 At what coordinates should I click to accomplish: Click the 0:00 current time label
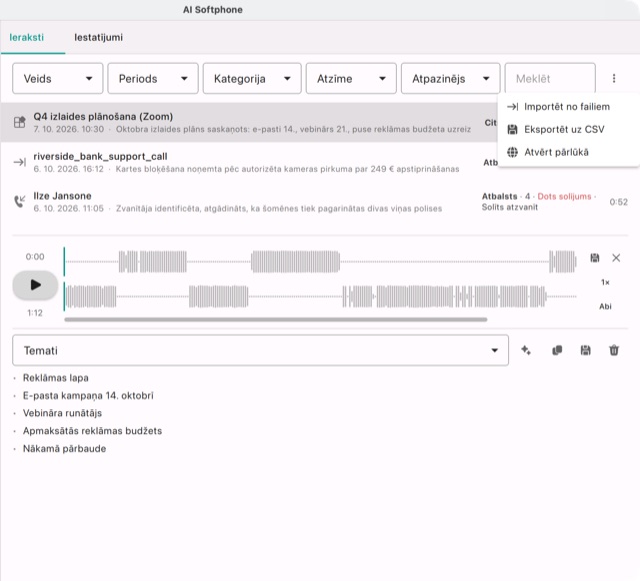(35, 256)
